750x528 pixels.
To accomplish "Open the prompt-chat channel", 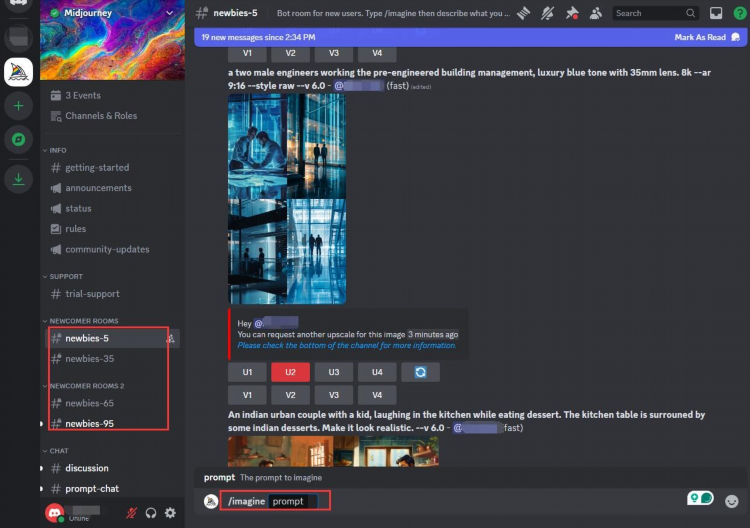I will click(x=112, y=489).
